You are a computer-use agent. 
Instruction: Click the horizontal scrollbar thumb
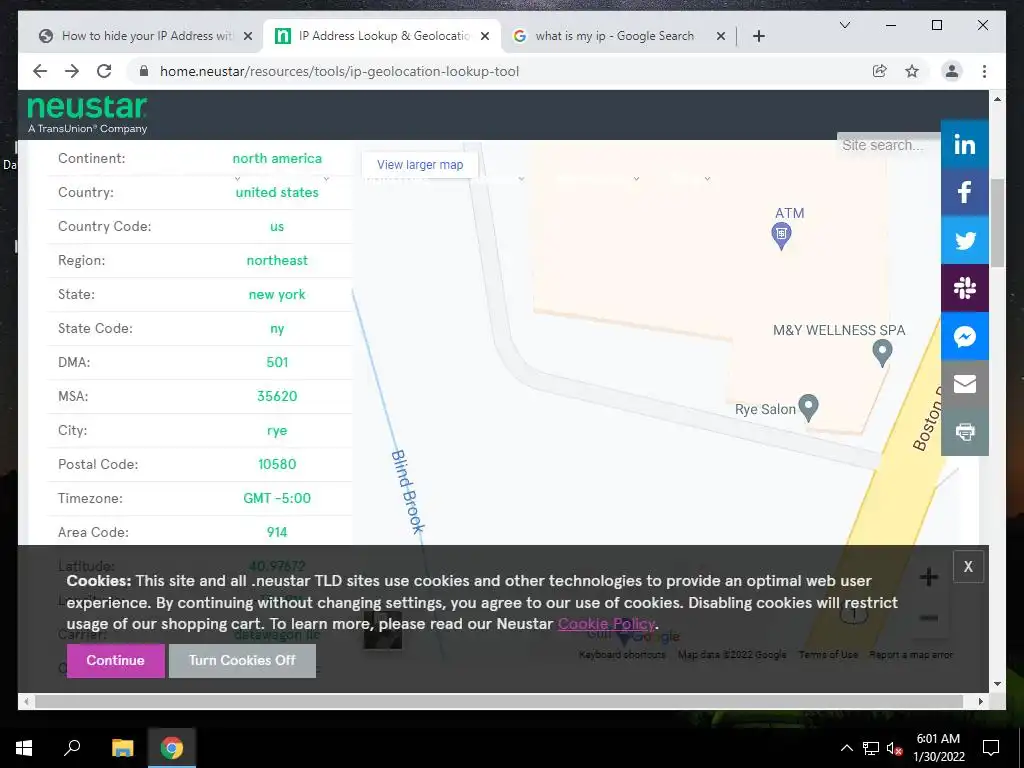click(x=499, y=701)
